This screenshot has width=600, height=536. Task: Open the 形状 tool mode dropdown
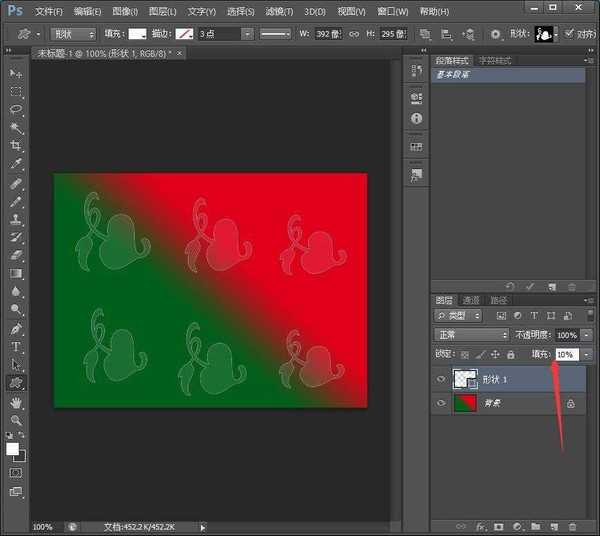75,33
